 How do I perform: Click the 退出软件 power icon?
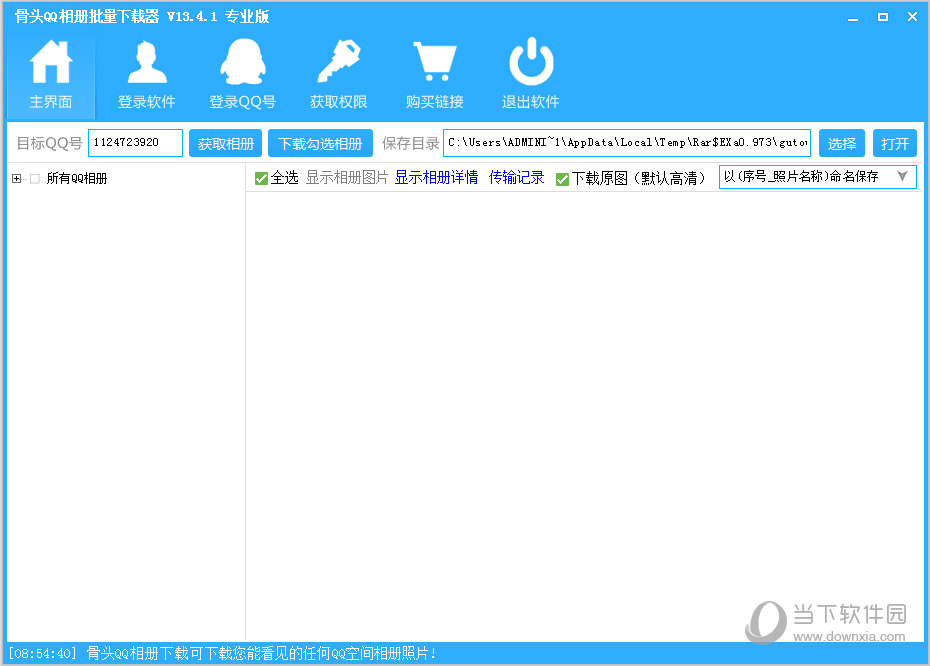531,61
